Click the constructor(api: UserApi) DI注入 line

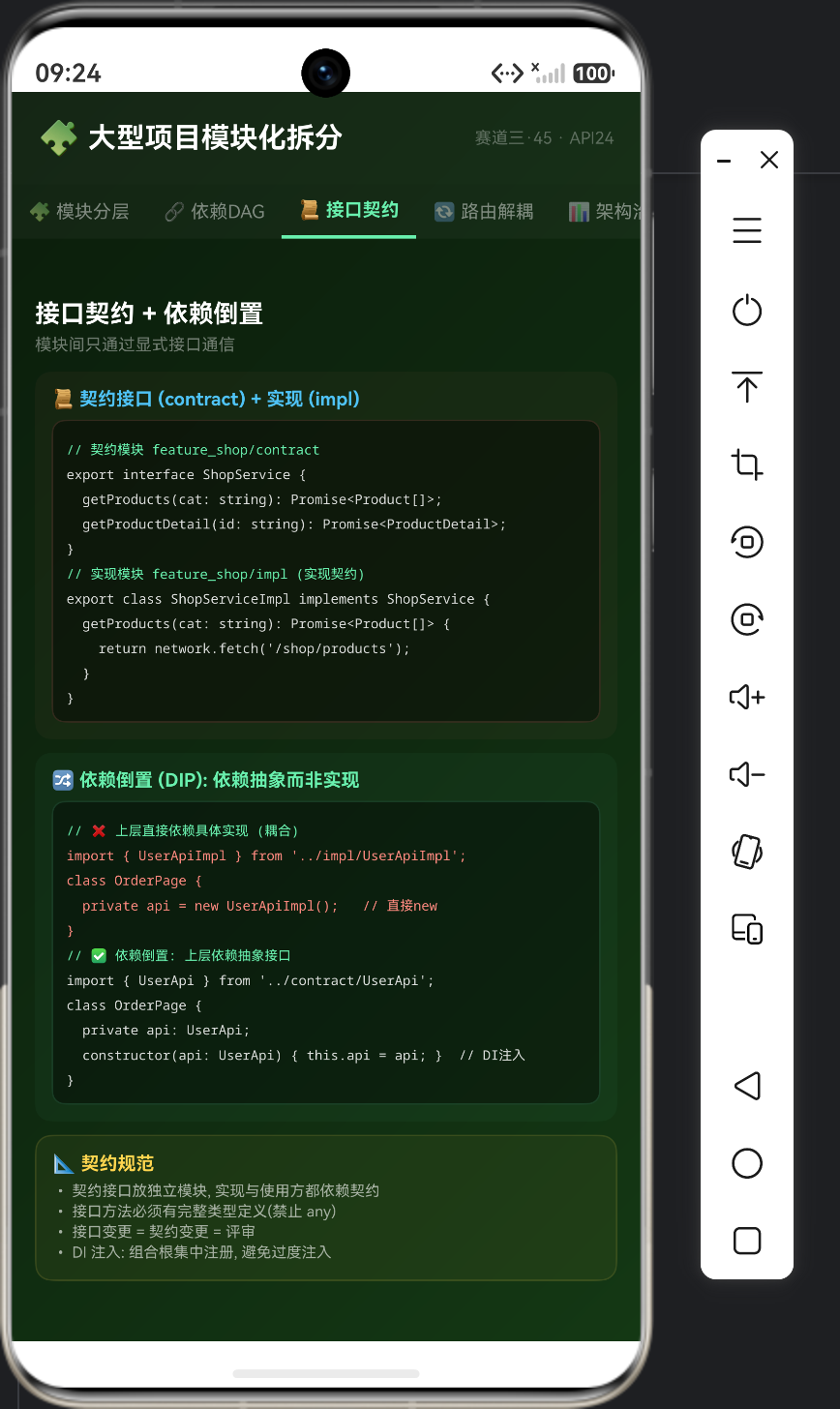(304, 1056)
